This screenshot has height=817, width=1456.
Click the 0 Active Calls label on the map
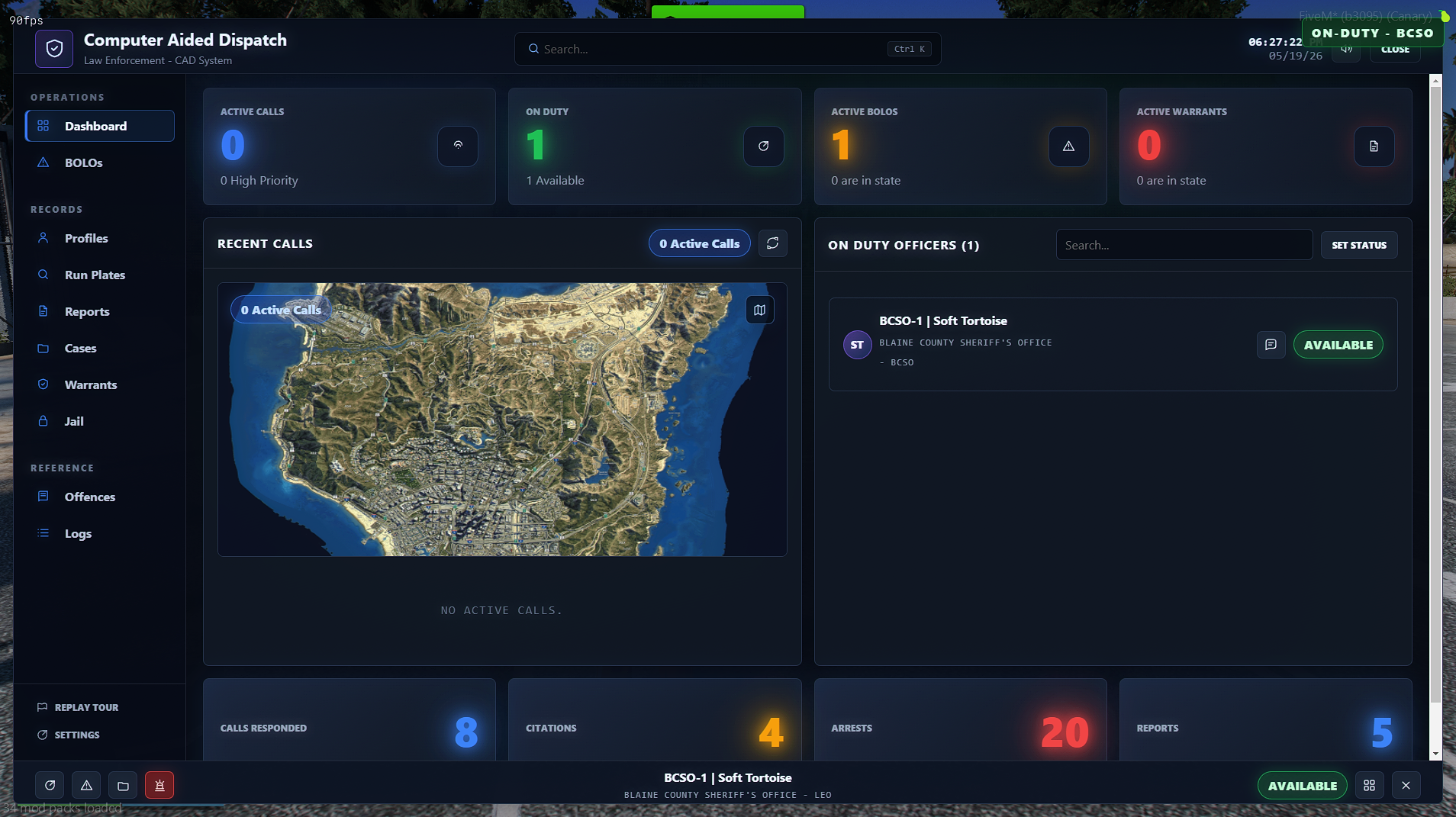pos(281,310)
